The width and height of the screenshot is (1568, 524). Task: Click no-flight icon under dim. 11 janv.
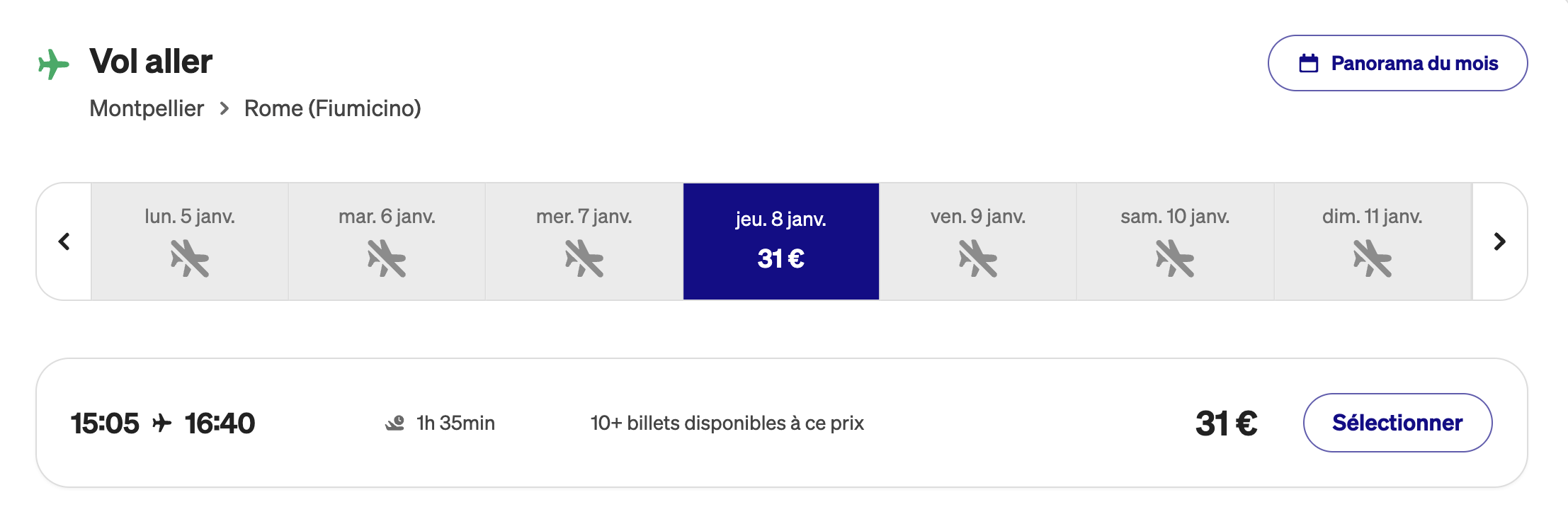pyautogui.click(x=1373, y=258)
